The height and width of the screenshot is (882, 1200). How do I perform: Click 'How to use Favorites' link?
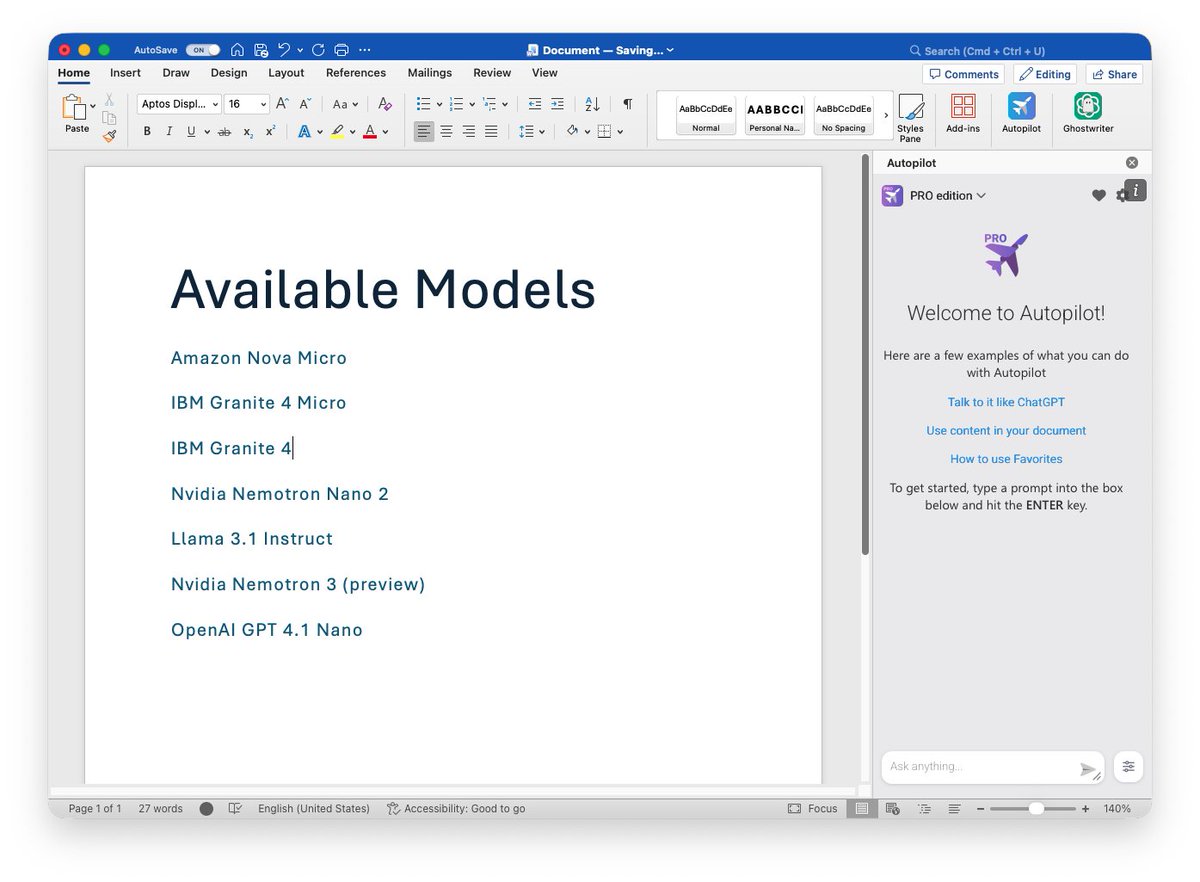click(1006, 459)
